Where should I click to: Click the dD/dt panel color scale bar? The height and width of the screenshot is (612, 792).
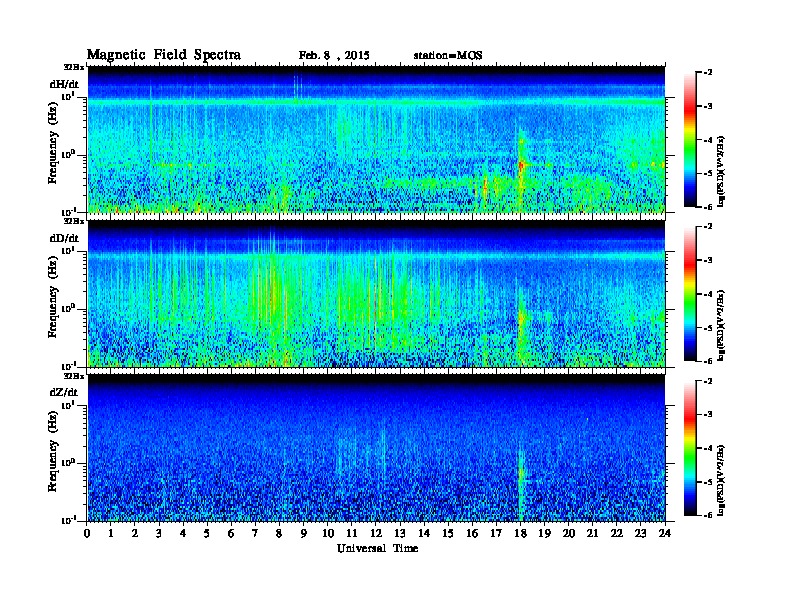[x=690, y=294]
